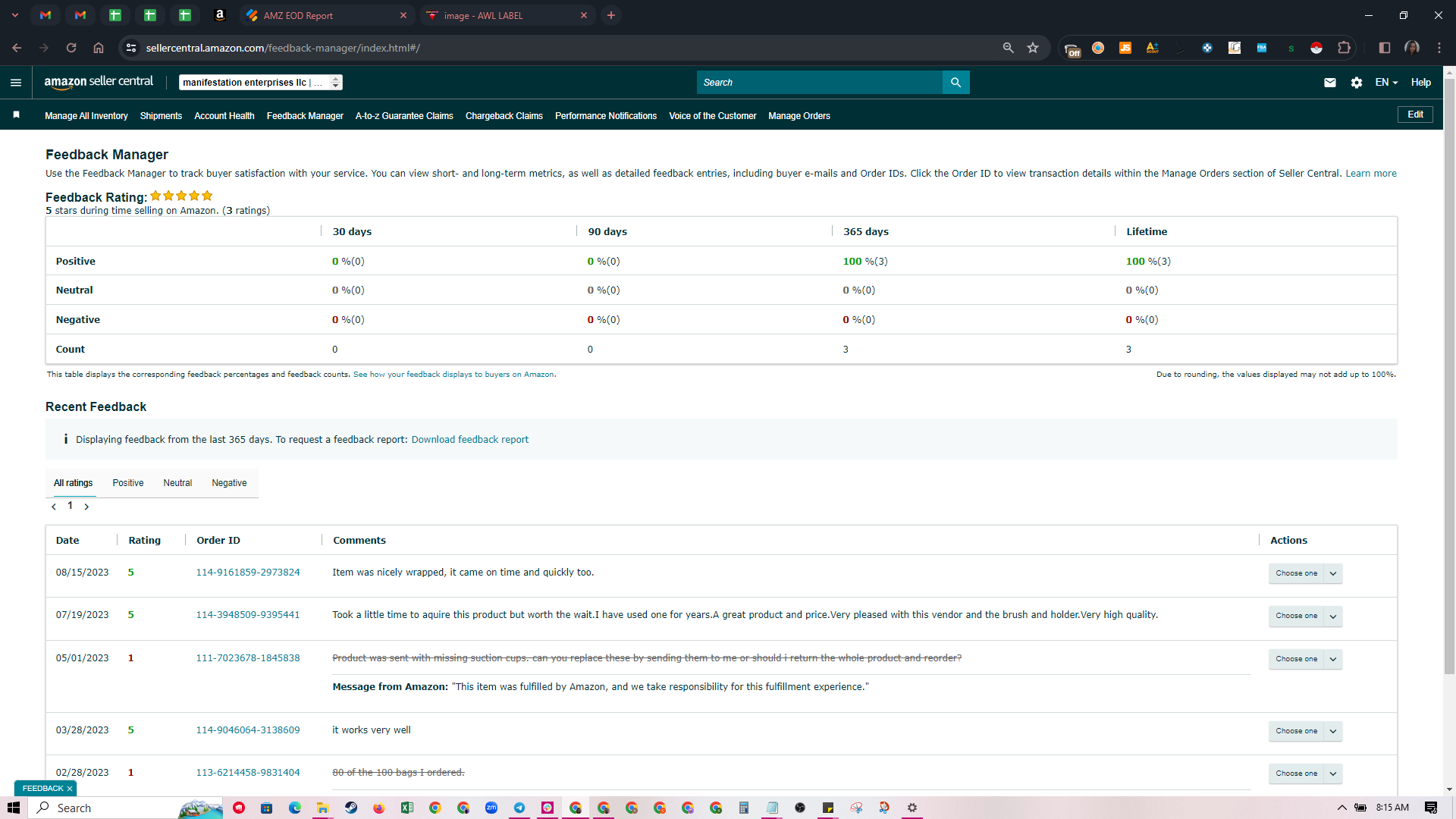
Task: Open order 111-7023678-1845838
Action: tap(248, 658)
